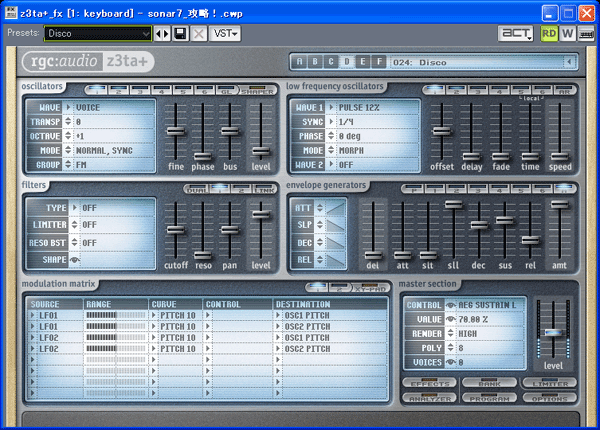Enable the oscillator SHAPER button
600x430 pixels.
tap(258, 91)
